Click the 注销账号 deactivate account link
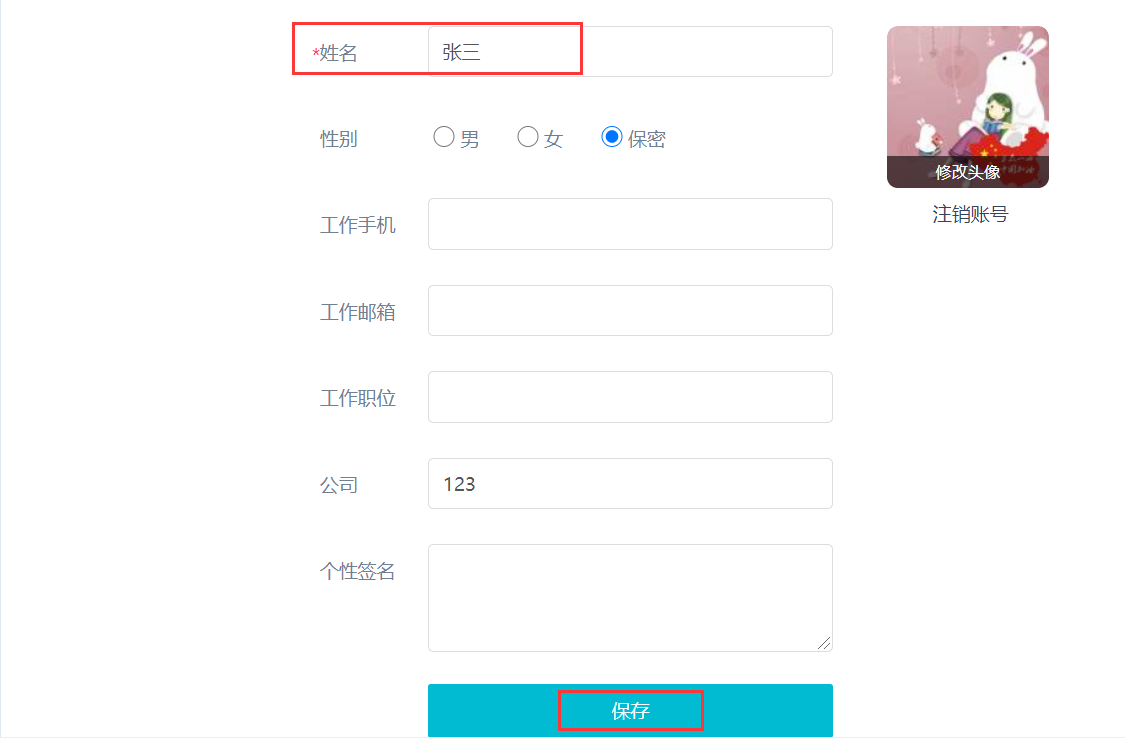1125x741 pixels. click(966, 213)
